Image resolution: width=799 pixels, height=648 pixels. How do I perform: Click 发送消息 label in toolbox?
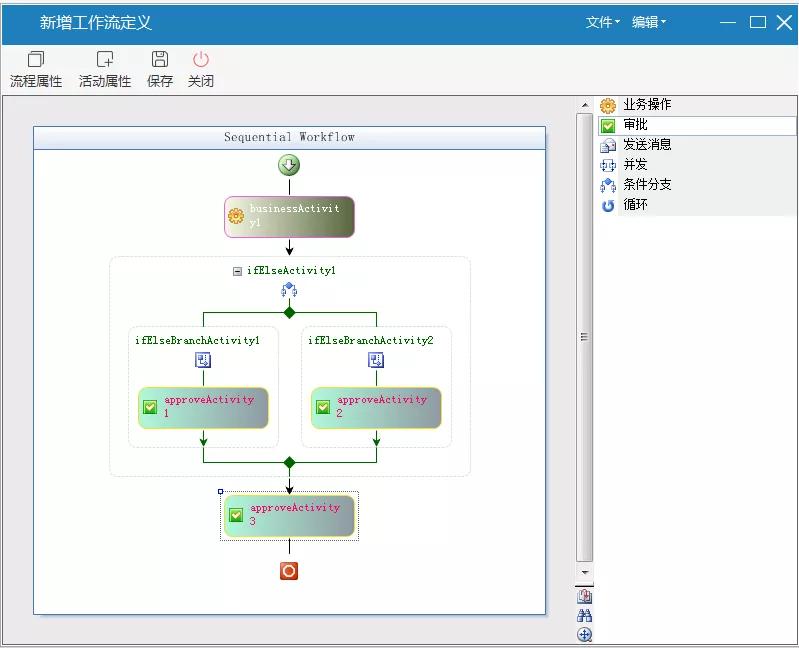click(647, 145)
